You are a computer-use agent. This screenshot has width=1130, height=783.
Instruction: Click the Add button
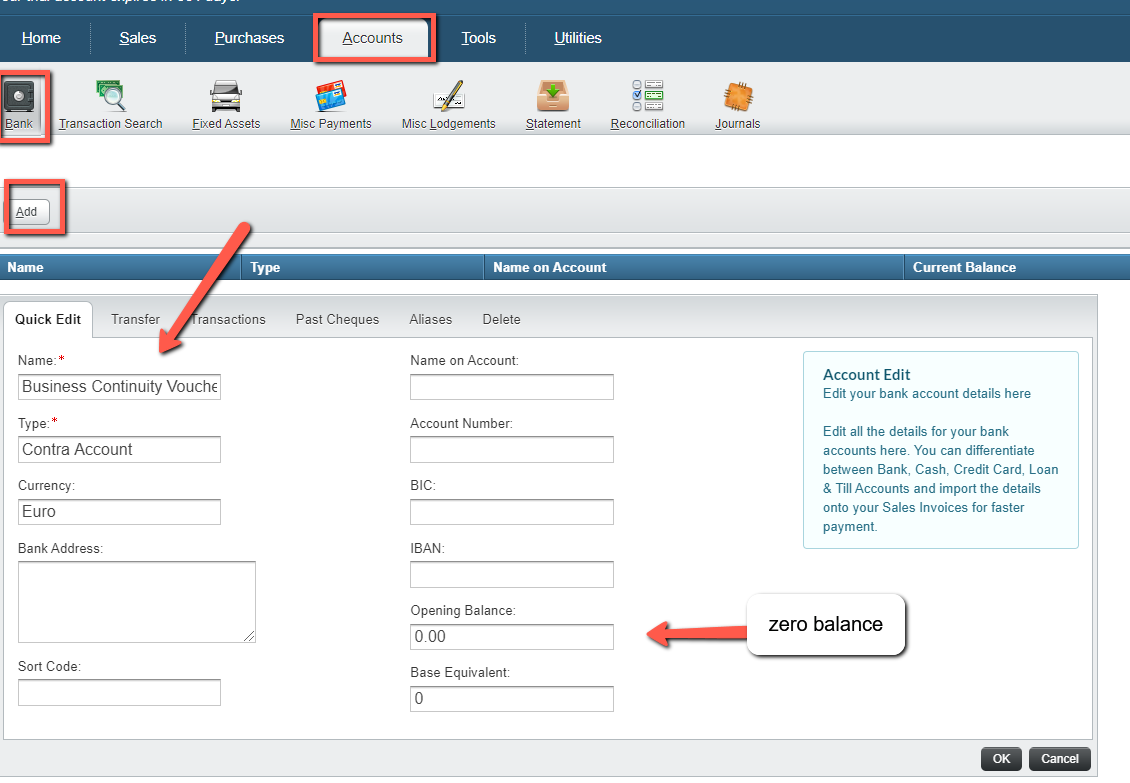pyautogui.click(x=27, y=211)
